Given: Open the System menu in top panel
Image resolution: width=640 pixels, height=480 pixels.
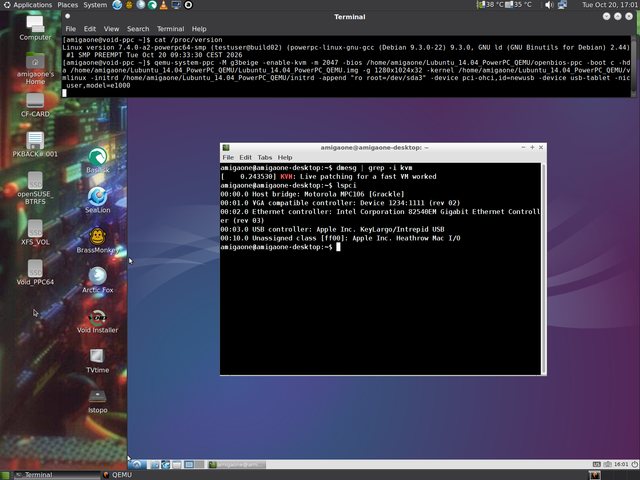Looking at the screenshot, I should coord(95,5).
